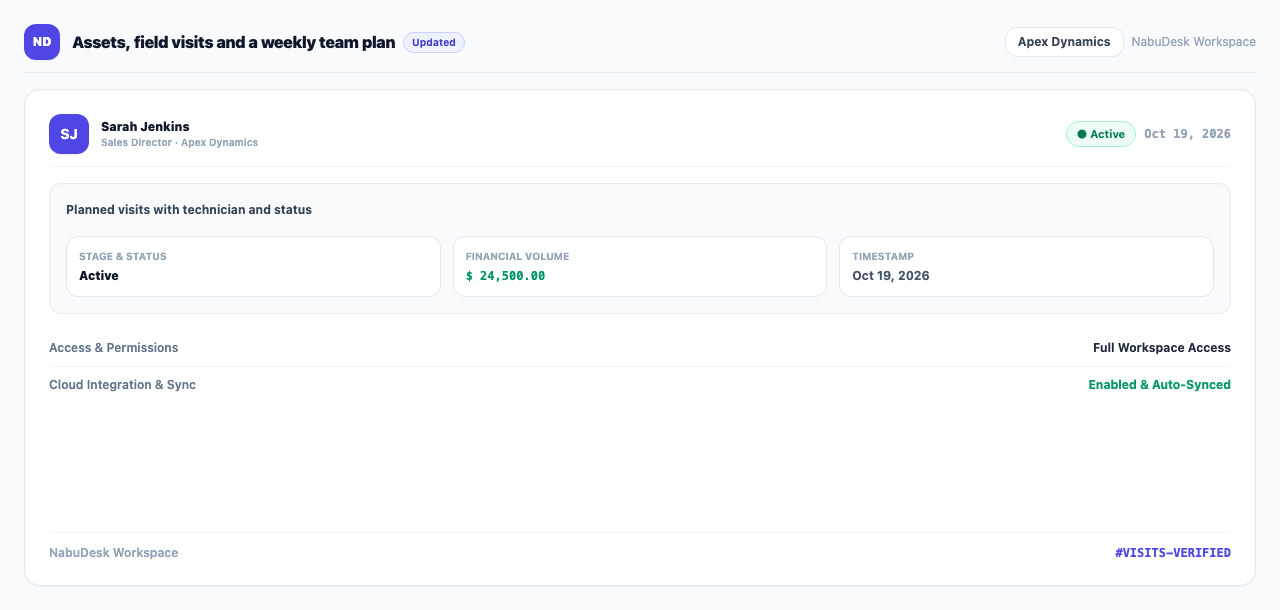Click the $ 24,500.00 amount

pos(505,276)
